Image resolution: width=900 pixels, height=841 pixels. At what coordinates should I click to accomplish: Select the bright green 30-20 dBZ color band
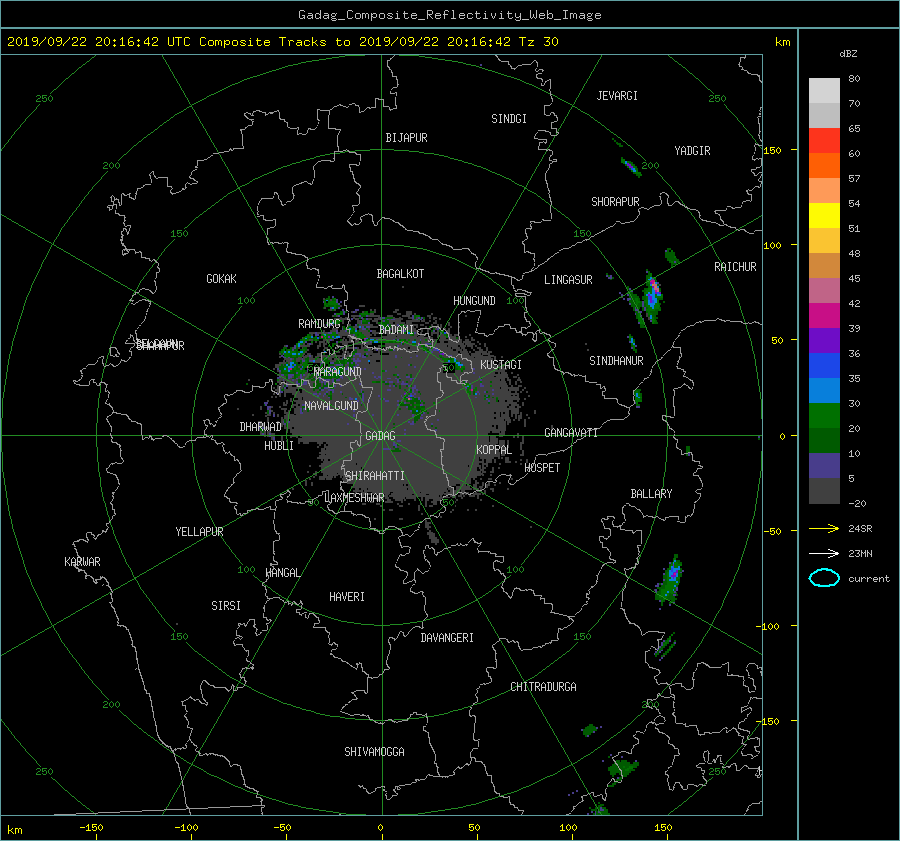(824, 415)
